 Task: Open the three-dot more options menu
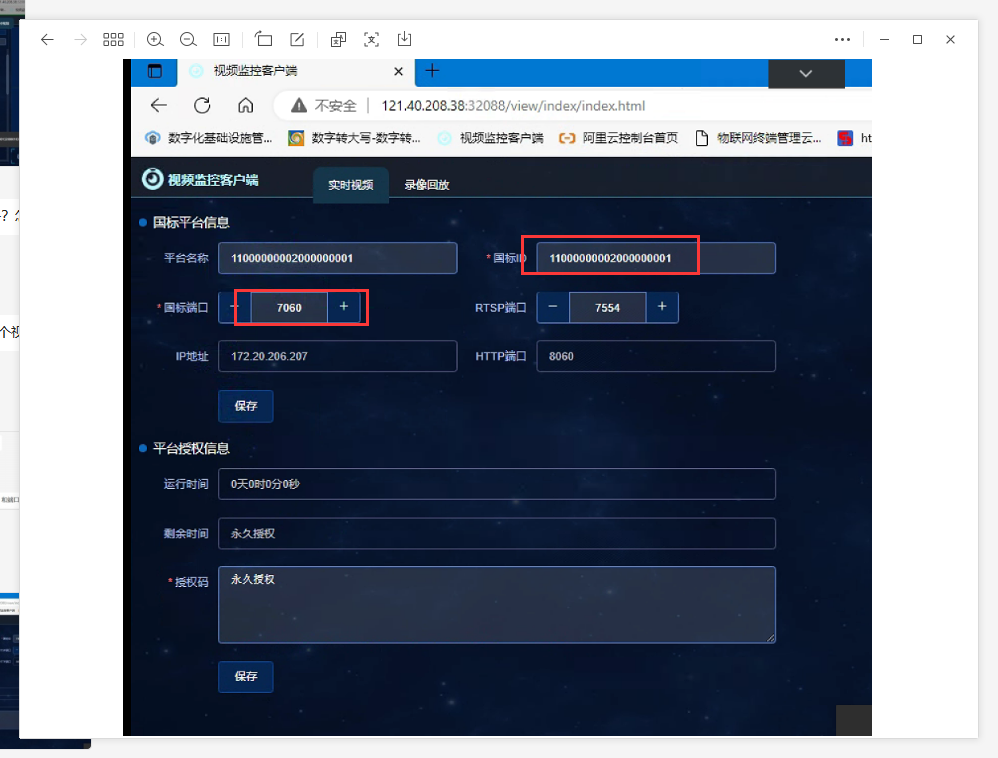click(842, 39)
